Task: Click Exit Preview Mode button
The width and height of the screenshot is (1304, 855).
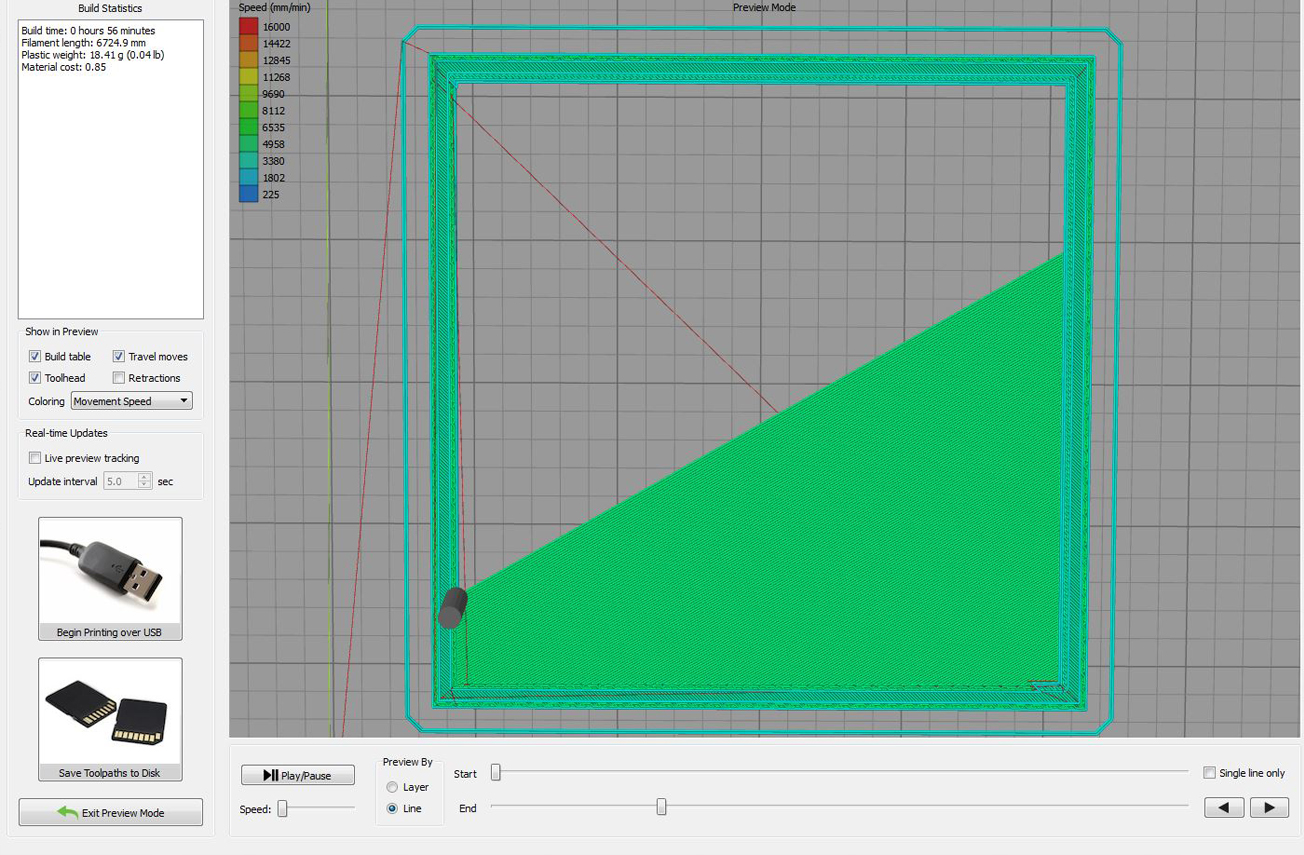Action: [110, 813]
